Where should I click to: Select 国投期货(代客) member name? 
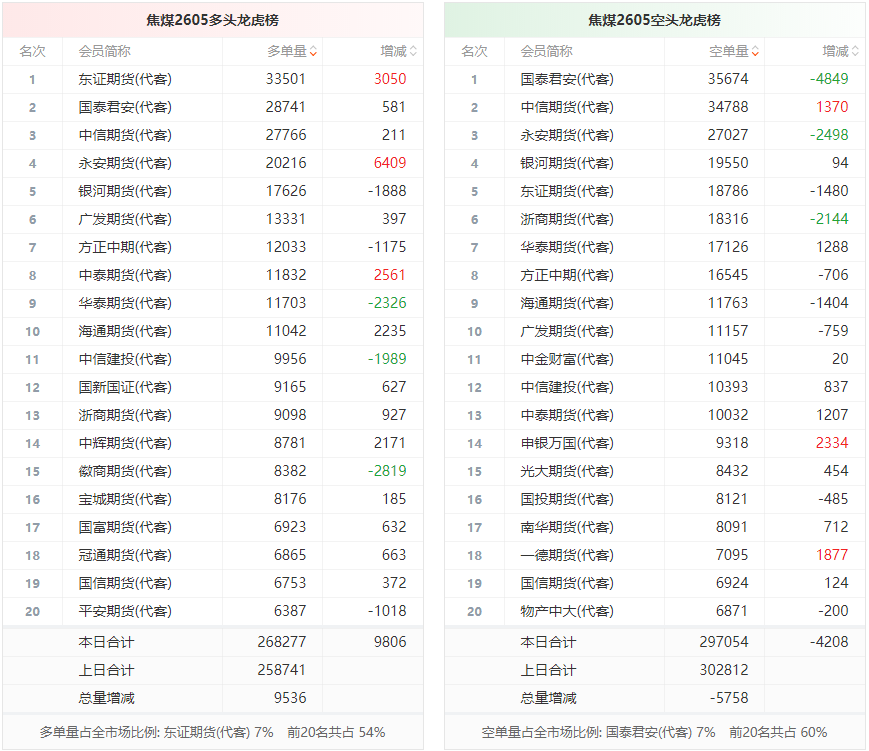point(567,499)
